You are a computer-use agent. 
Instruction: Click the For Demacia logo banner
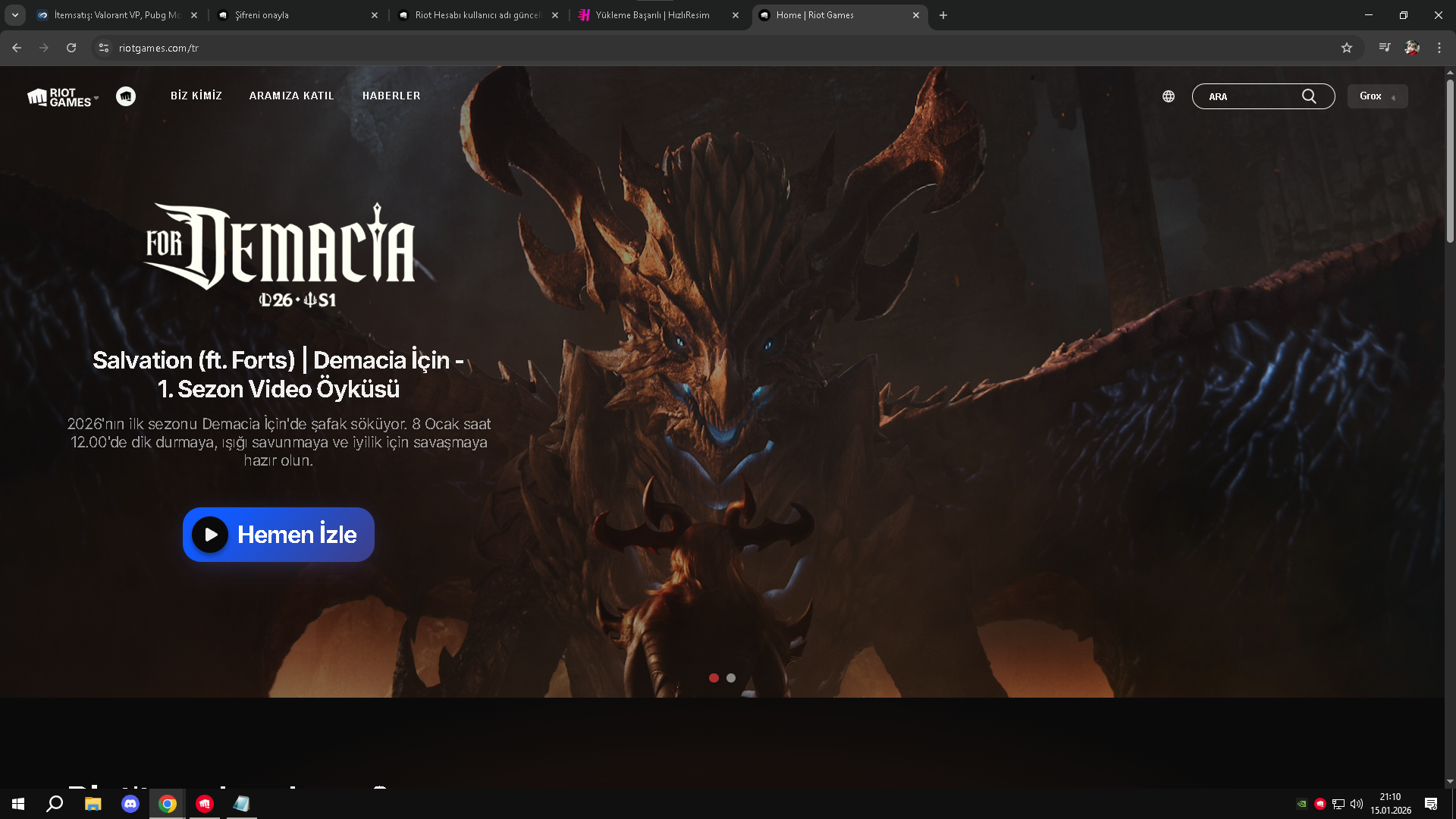pos(280,256)
